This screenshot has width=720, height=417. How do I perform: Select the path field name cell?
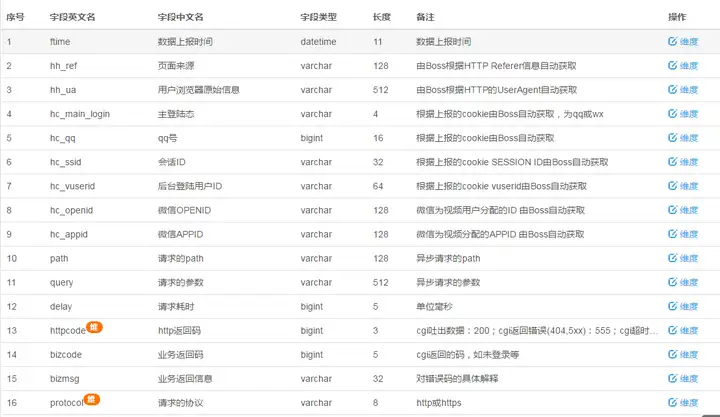point(59,259)
